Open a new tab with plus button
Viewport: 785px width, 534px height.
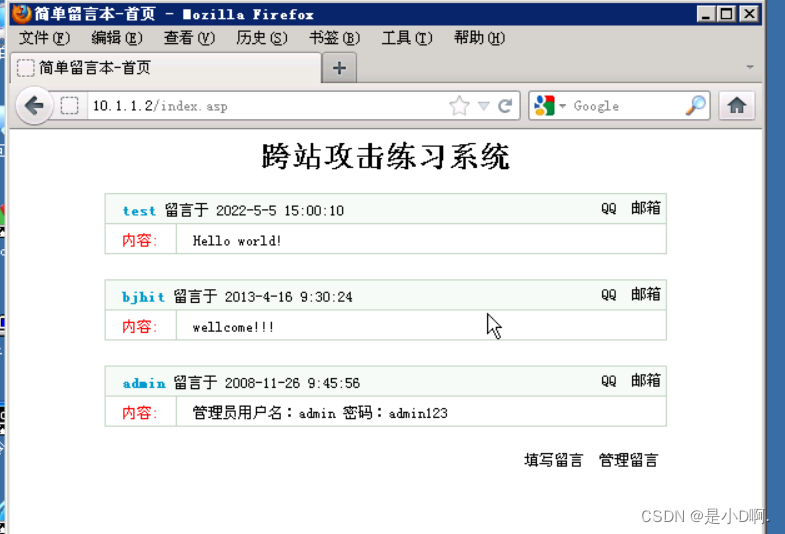tap(339, 68)
